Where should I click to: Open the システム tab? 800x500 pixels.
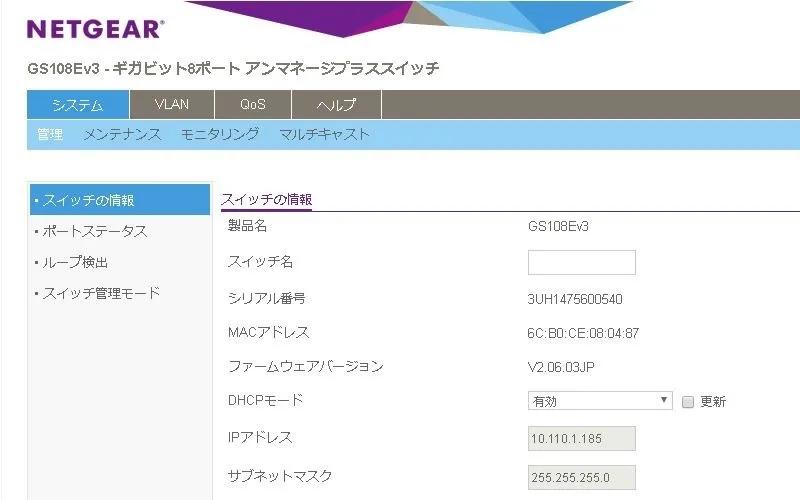point(78,105)
